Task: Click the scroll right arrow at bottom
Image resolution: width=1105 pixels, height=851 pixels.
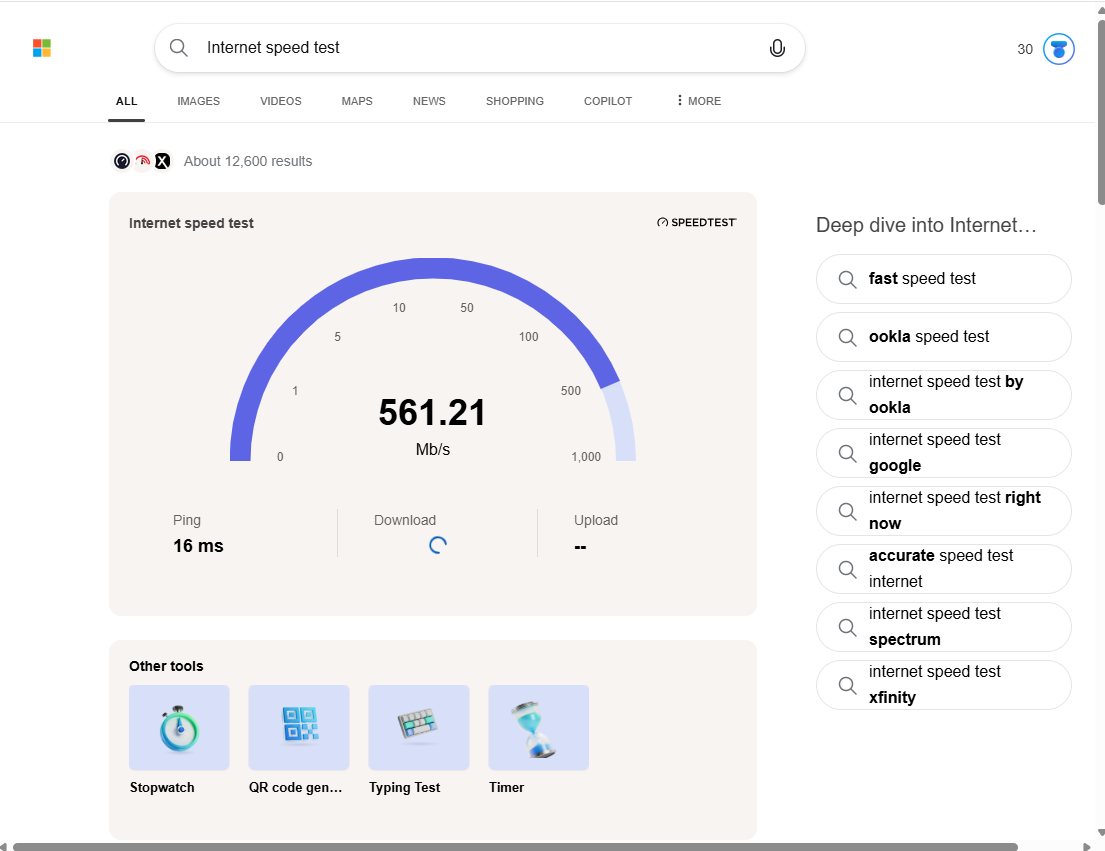Action: click(x=1087, y=847)
